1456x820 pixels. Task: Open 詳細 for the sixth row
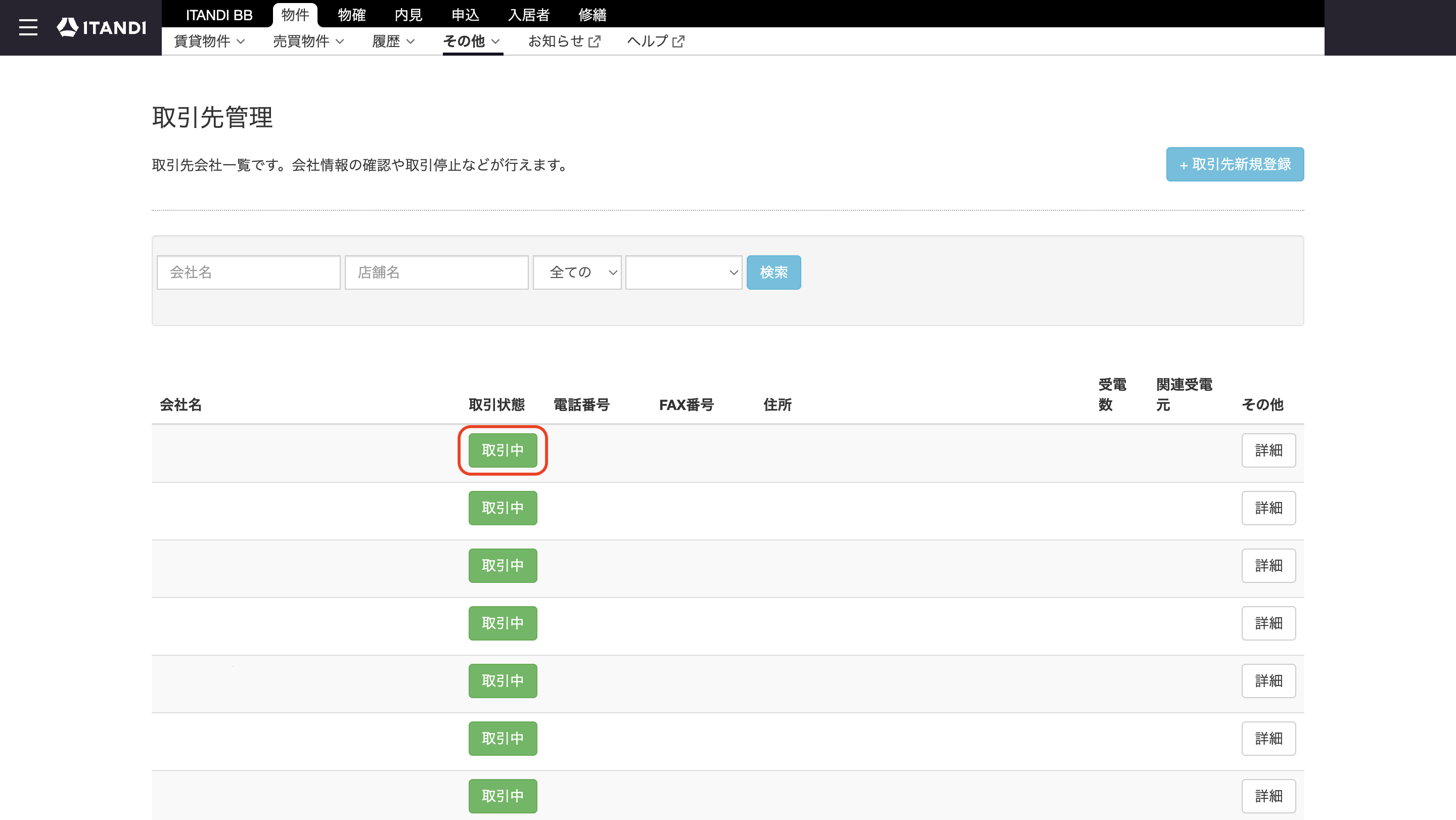(1268, 739)
